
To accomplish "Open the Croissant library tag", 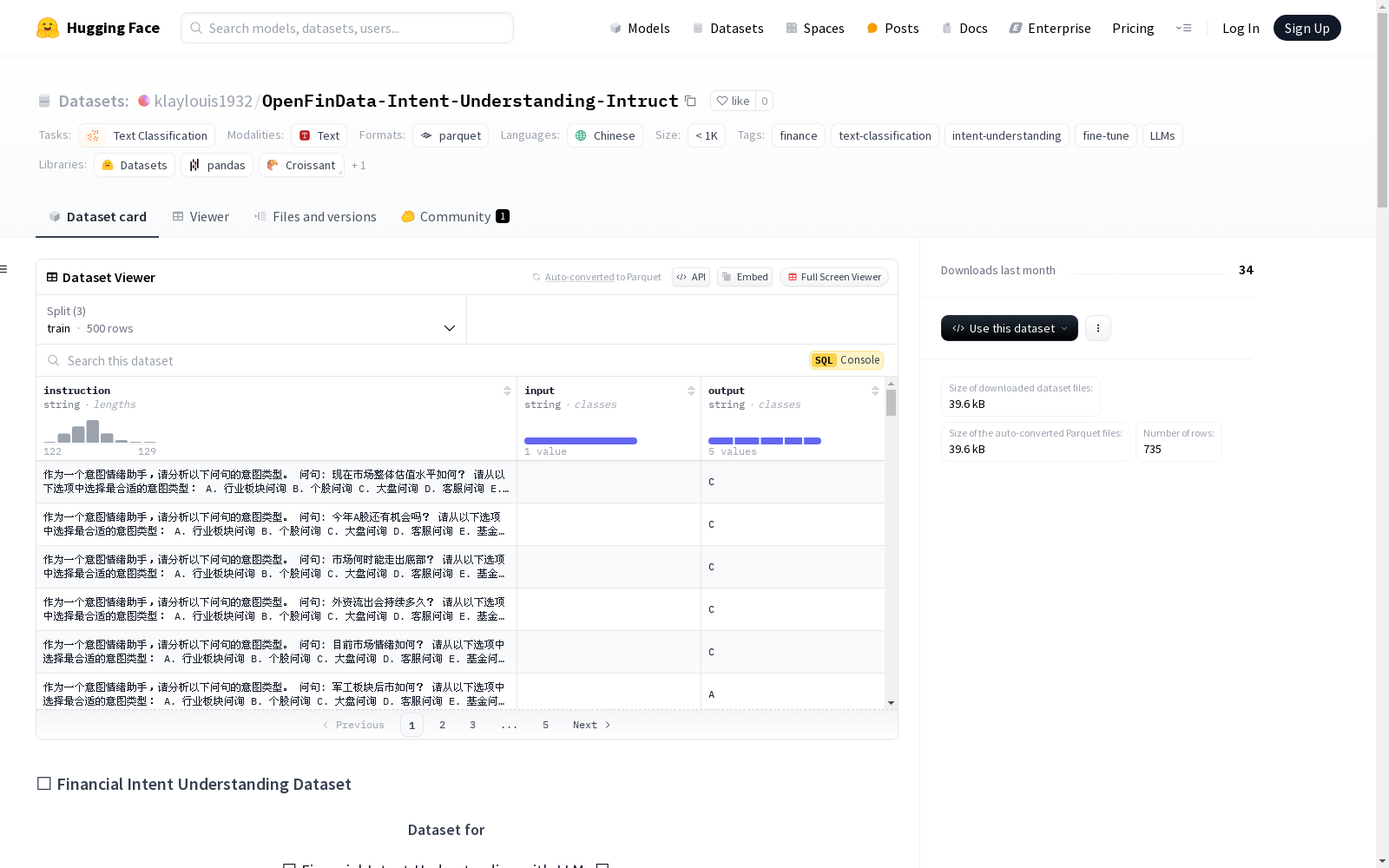I will (301, 165).
